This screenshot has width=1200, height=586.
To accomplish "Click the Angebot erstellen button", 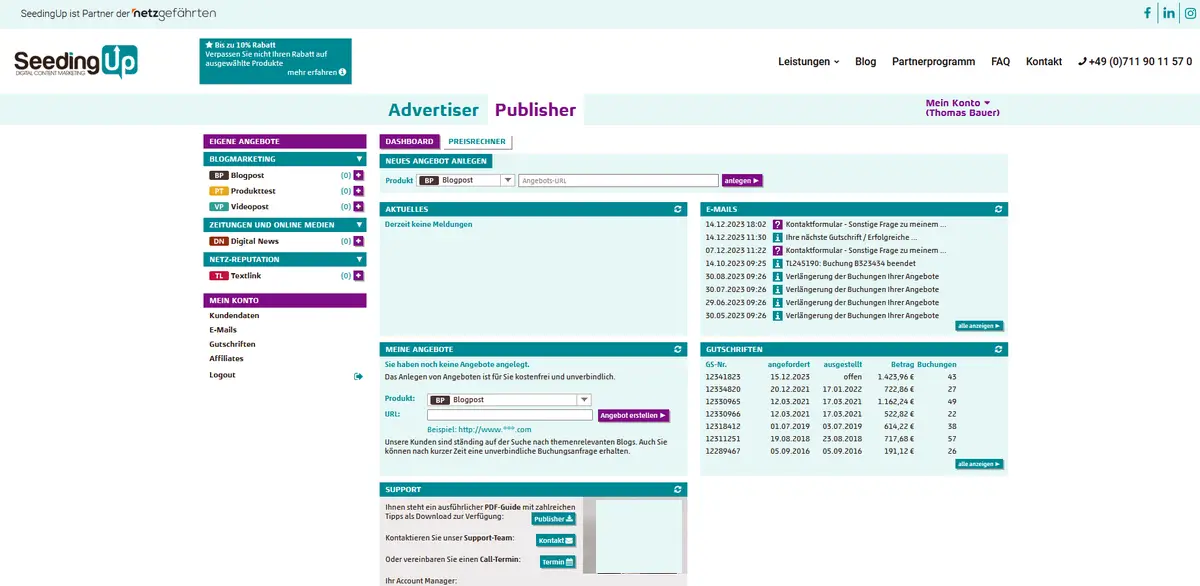I will coord(633,415).
